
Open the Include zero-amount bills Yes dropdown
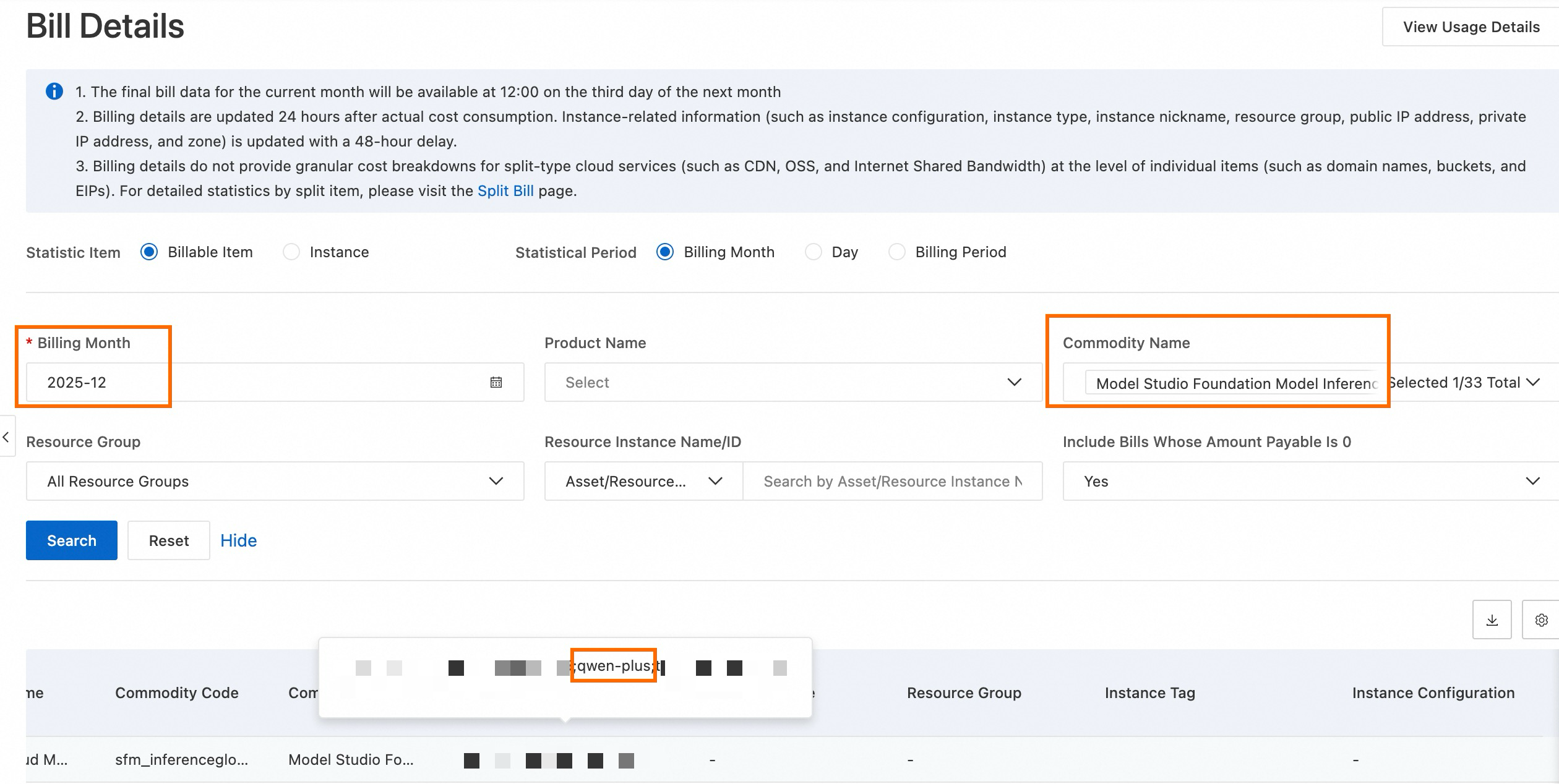coord(1310,481)
